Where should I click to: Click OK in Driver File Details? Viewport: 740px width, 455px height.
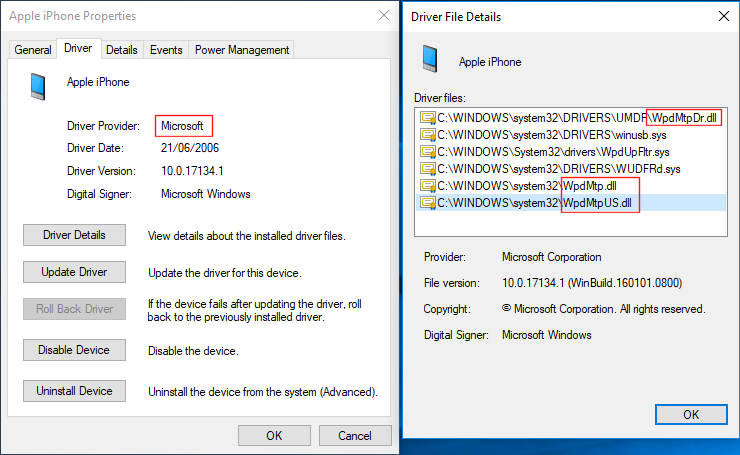(691, 414)
